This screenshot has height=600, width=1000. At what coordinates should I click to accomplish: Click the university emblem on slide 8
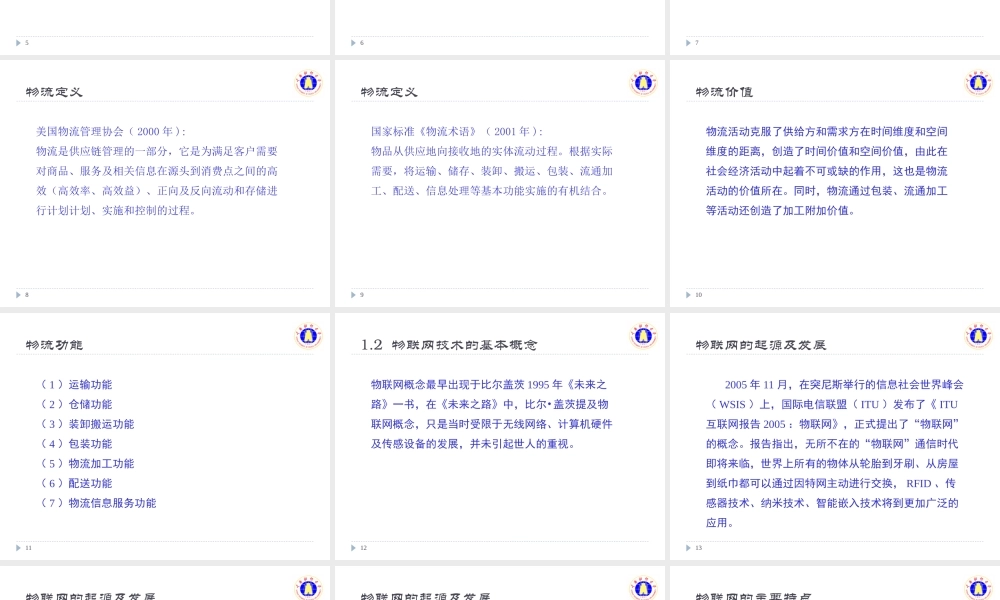pyautogui.click(x=309, y=83)
